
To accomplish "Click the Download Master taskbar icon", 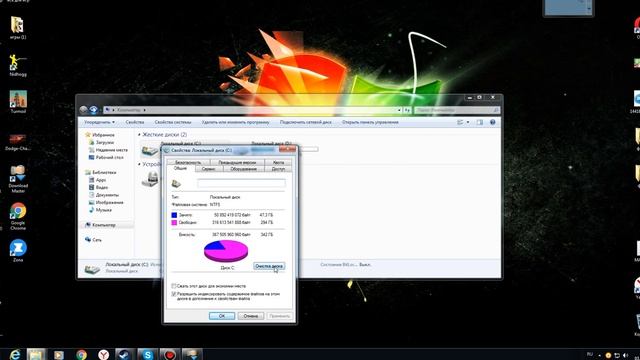I will (x=192, y=354).
